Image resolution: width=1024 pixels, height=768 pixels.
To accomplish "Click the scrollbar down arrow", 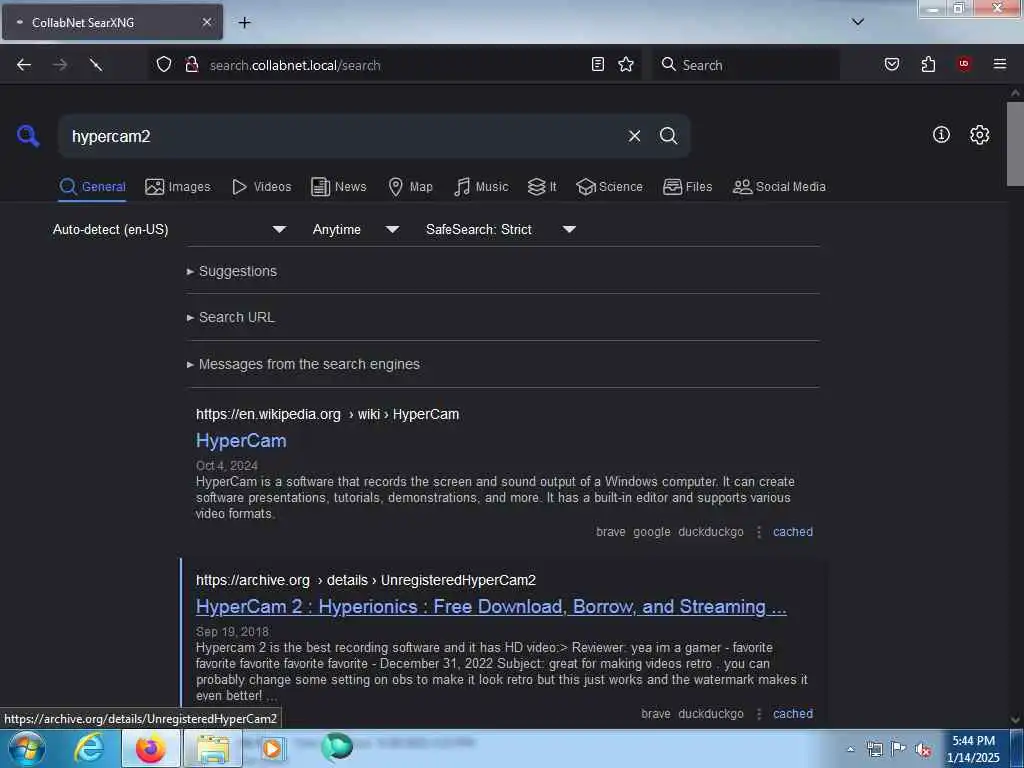I will pos(1015,720).
